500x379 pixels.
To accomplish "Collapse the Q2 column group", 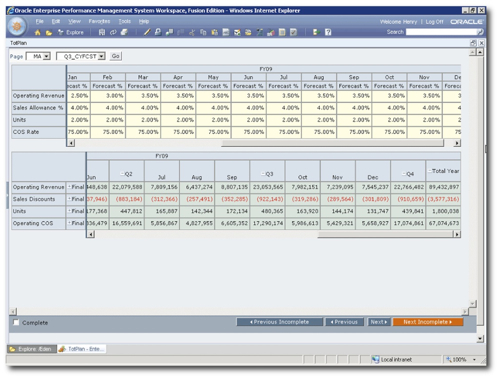I will click(122, 174).
